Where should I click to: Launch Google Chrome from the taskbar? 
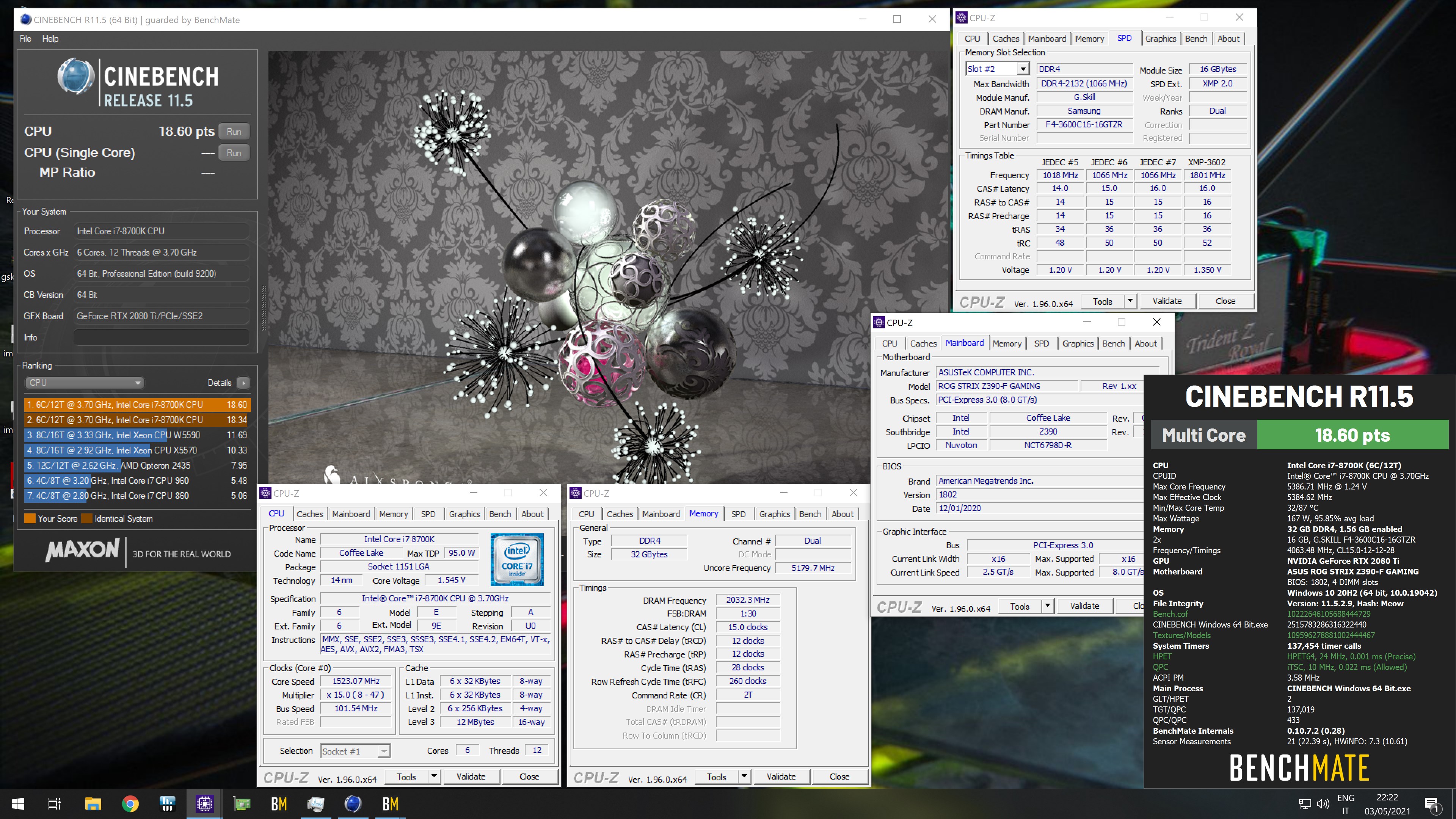coord(130,804)
